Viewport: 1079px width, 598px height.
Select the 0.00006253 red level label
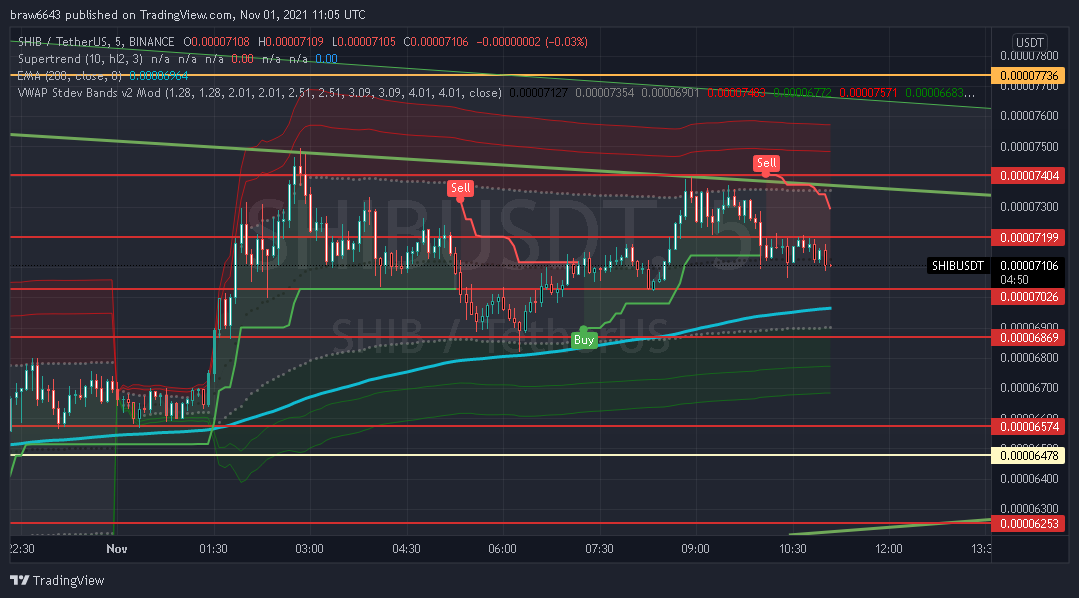(1028, 524)
